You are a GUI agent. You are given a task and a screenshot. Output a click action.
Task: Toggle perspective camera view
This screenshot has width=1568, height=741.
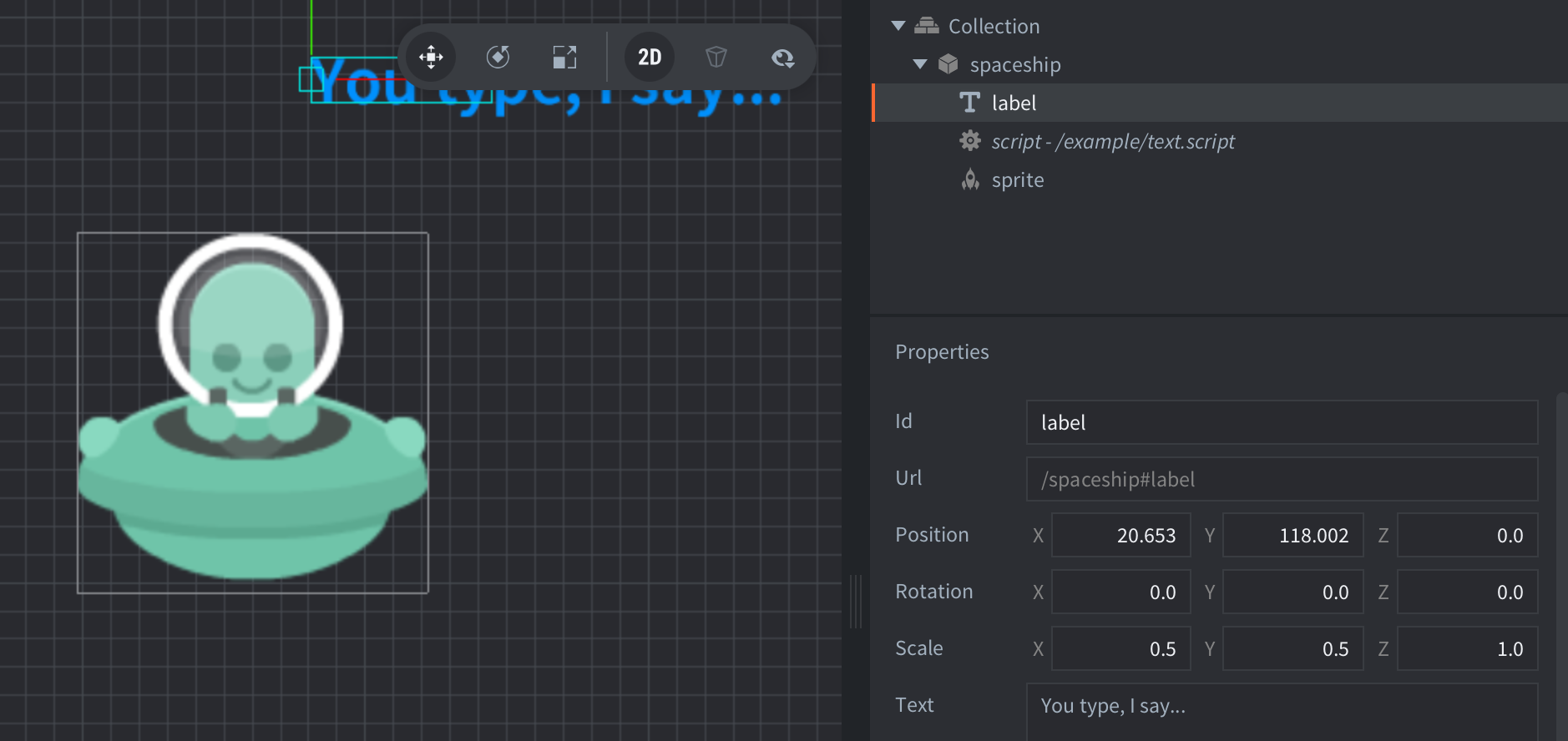click(x=716, y=57)
